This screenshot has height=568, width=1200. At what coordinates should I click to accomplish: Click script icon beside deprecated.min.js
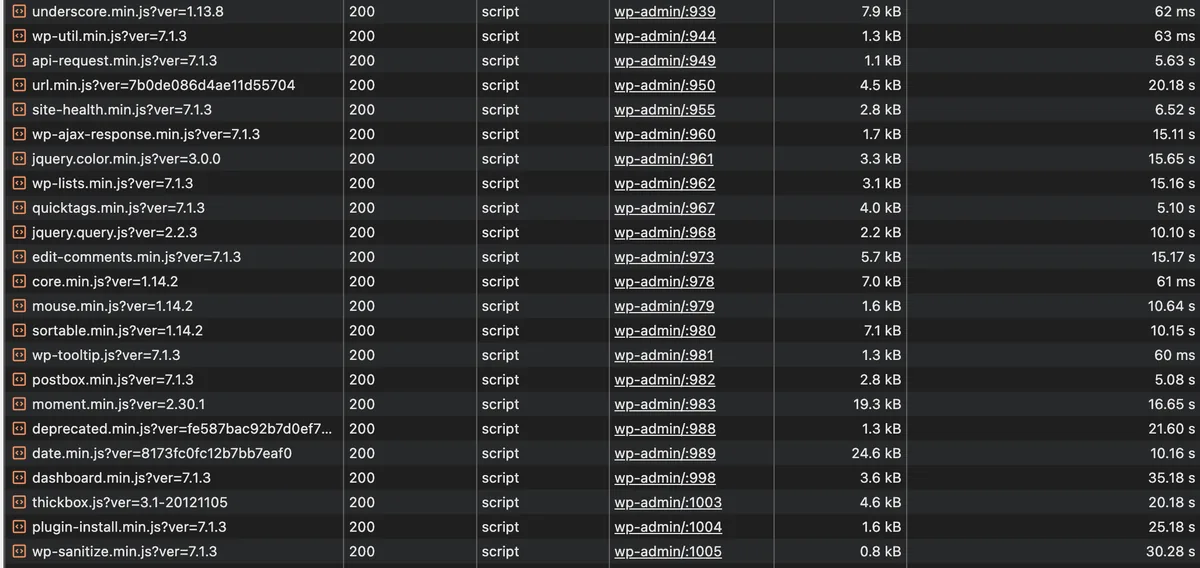click(x=18, y=429)
